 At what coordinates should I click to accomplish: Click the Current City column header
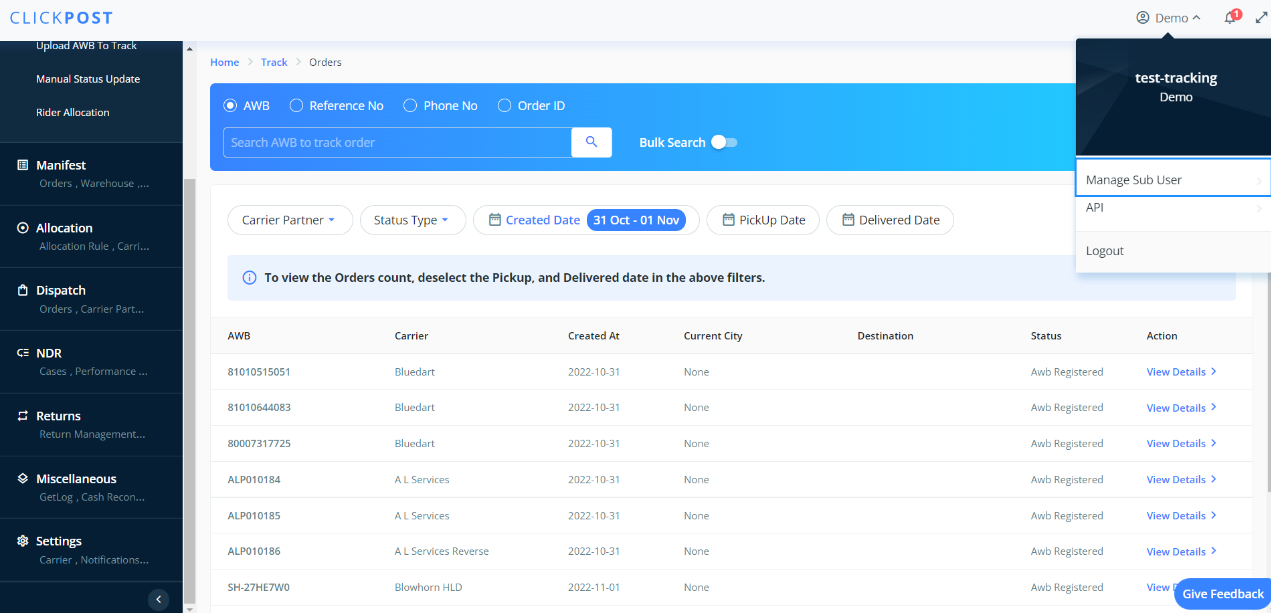coord(713,335)
